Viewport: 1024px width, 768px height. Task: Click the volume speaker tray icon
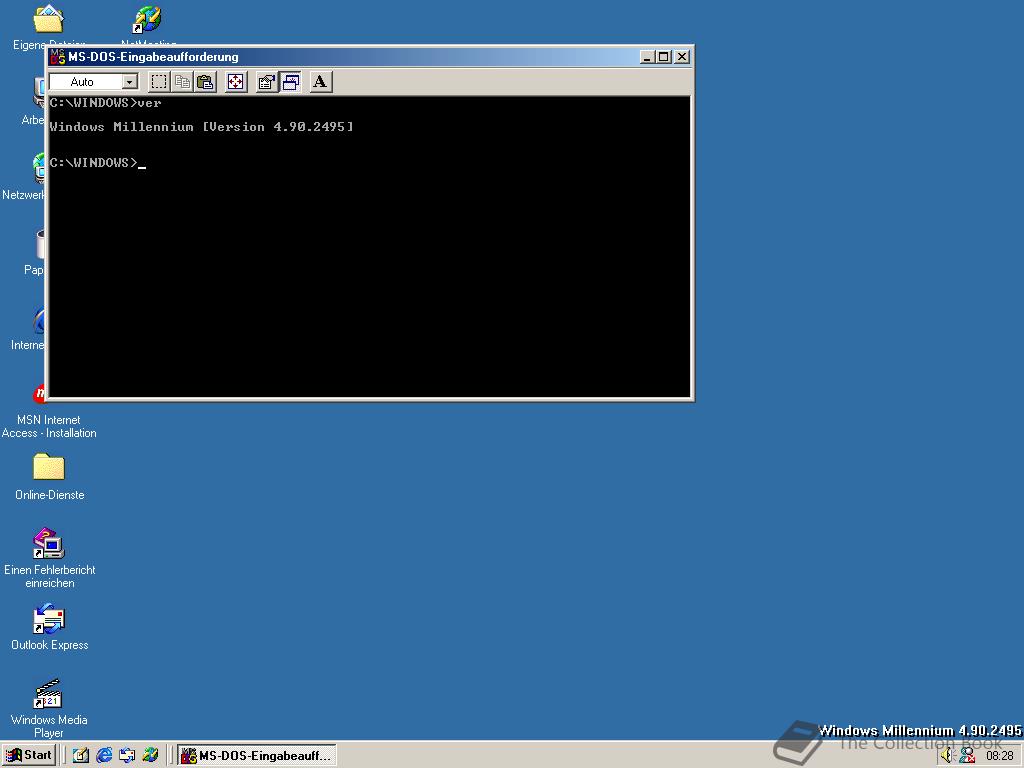pos(948,756)
